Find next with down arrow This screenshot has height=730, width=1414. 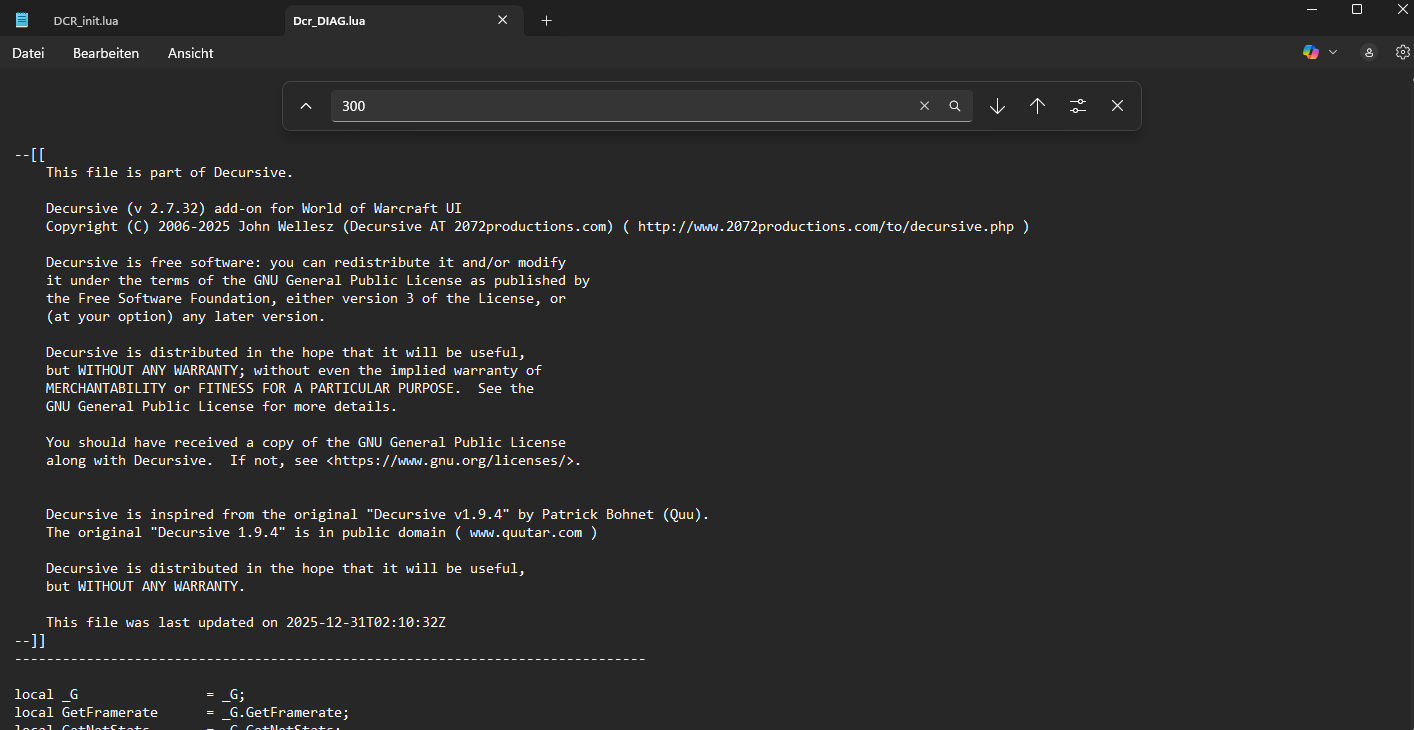tap(997, 106)
